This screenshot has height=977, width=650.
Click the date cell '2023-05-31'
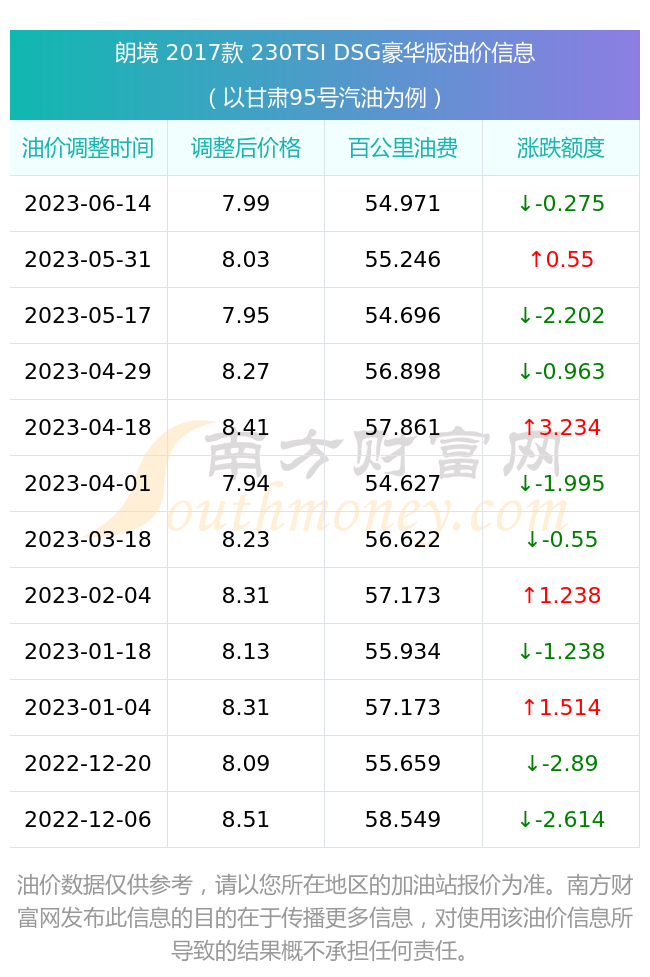click(88, 260)
